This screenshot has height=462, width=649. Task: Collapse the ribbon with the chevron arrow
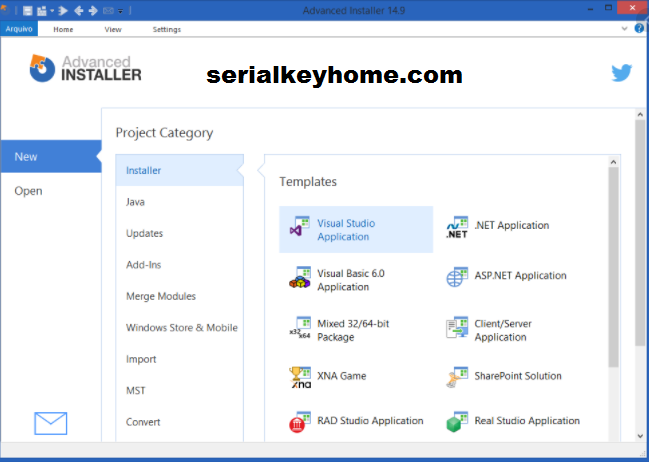click(x=624, y=29)
